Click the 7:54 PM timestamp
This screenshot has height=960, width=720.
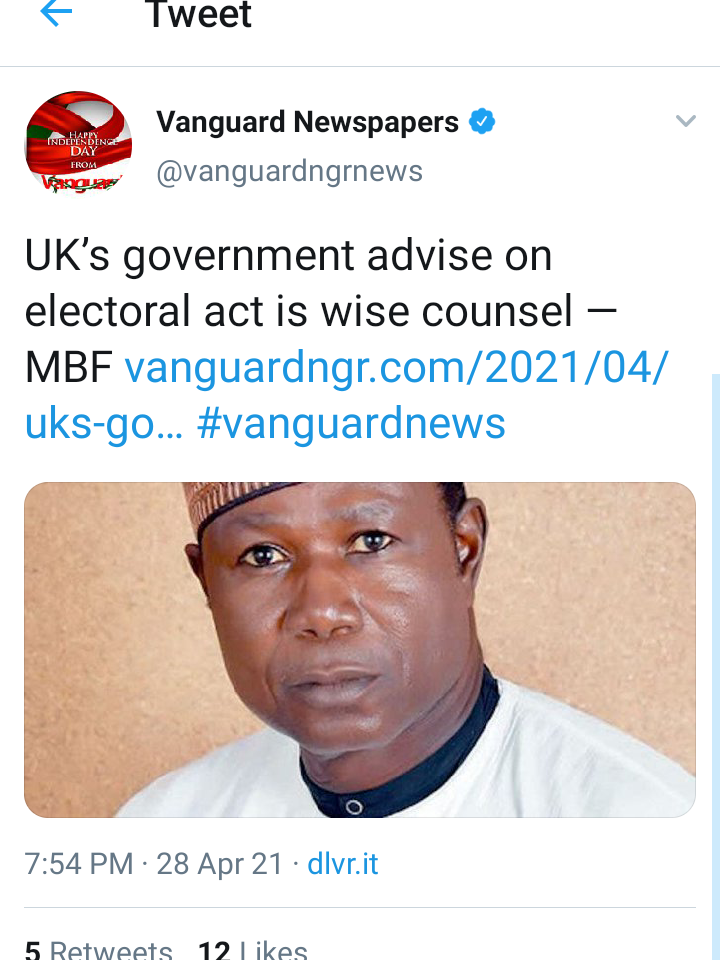point(79,864)
